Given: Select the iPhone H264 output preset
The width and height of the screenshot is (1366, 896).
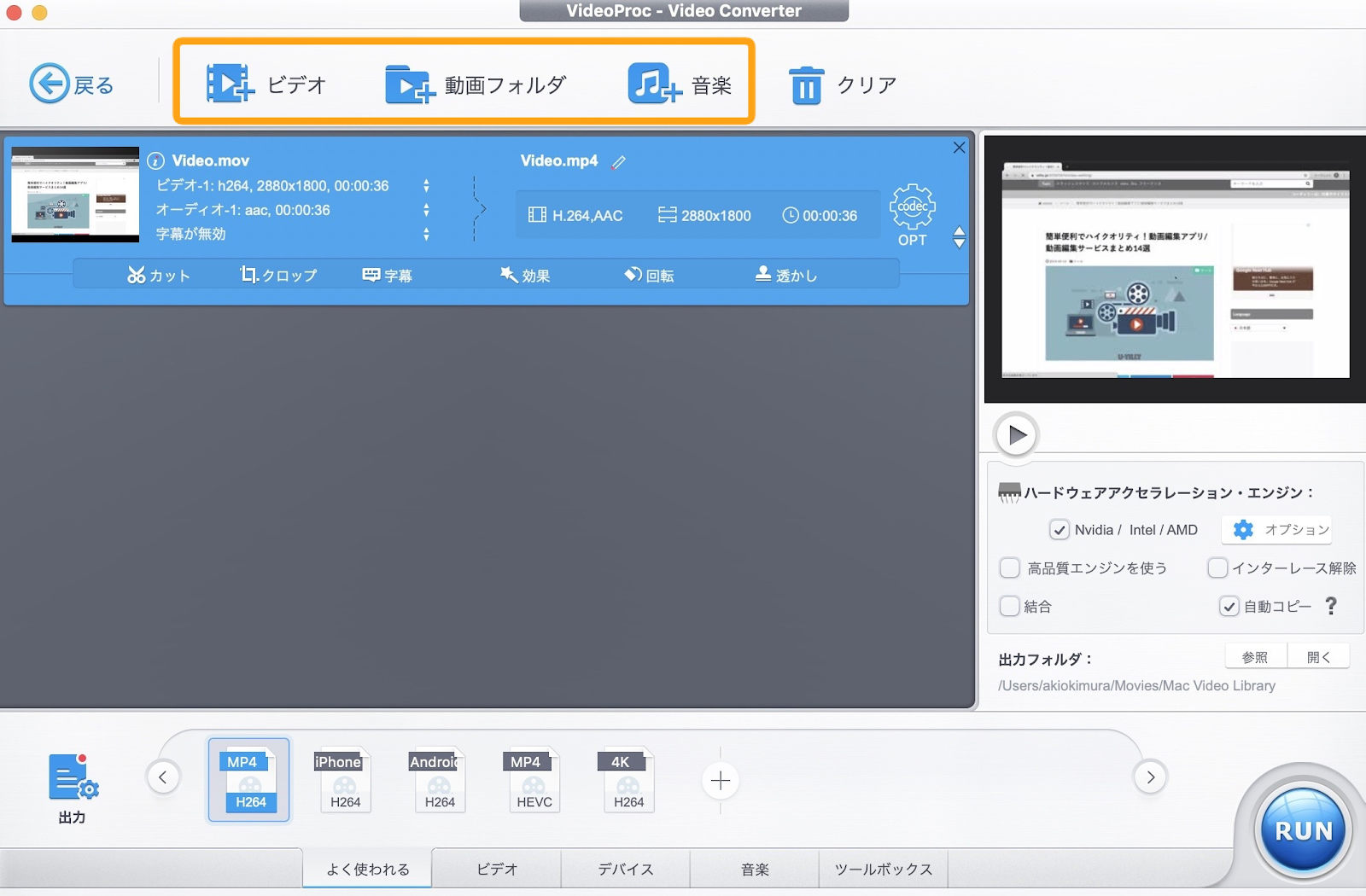Looking at the screenshot, I should tap(345, 780).
